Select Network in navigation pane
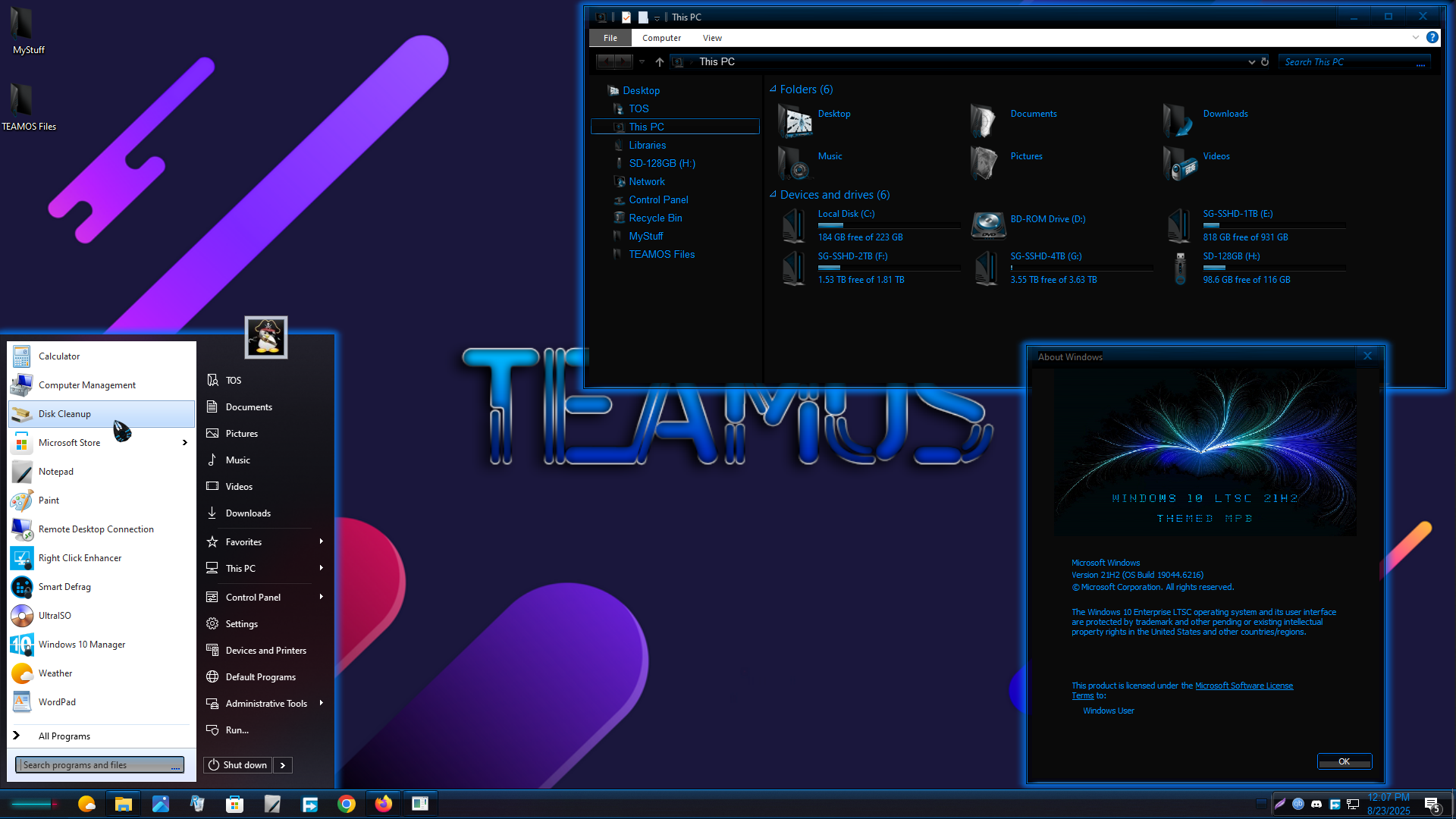This screenshot has width=1456, height=819. point(646,182)
